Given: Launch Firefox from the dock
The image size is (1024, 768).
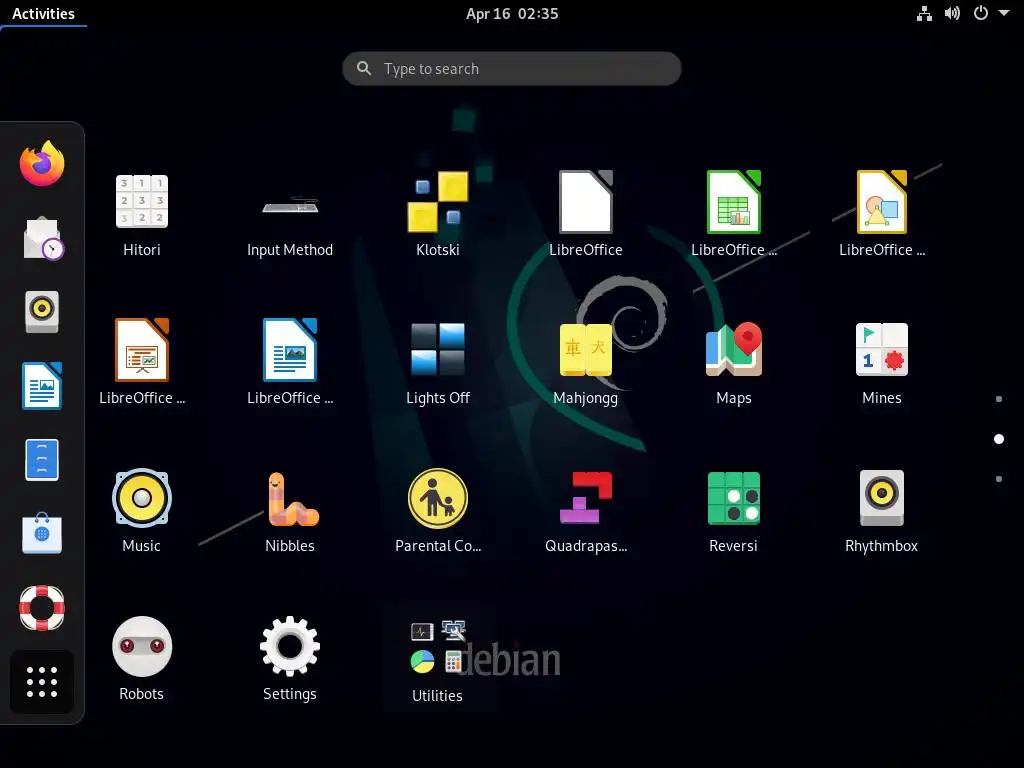Looking at the screenshot, I should click(42, 163).
